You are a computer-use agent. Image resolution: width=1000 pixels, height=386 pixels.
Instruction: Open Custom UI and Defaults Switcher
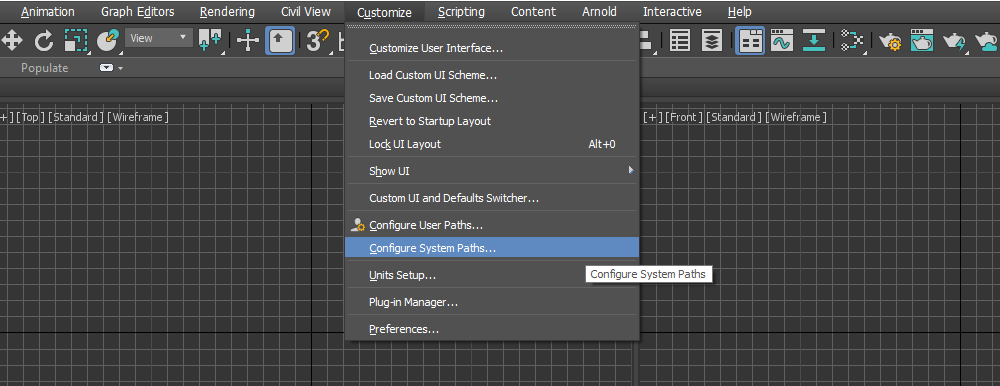click(x=492, y=198)
